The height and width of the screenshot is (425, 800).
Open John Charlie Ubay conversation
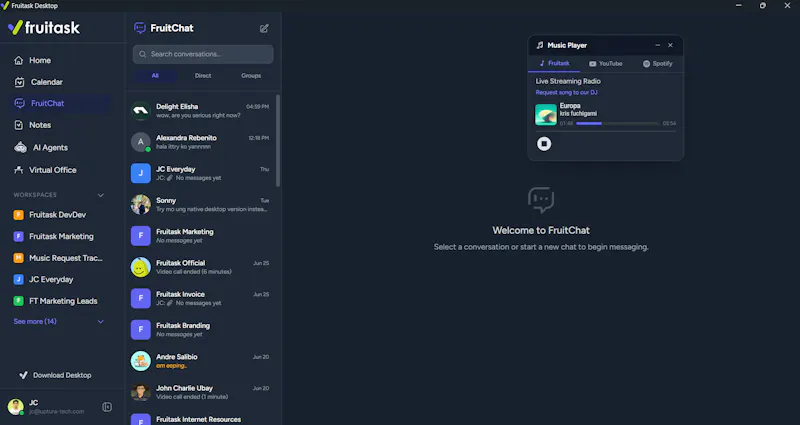coord(201,392)
